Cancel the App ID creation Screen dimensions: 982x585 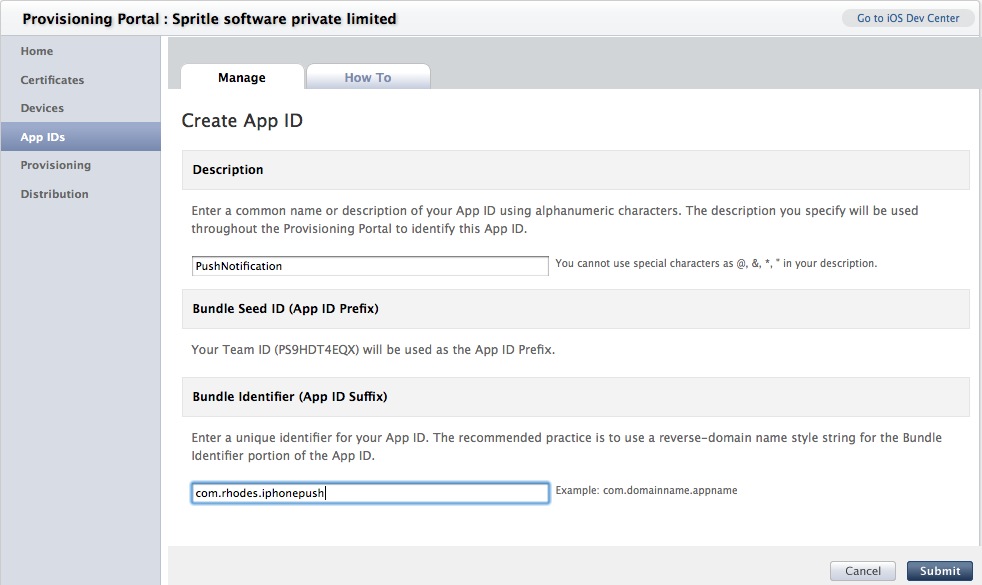pyautogui.click(x=862, y=571)
